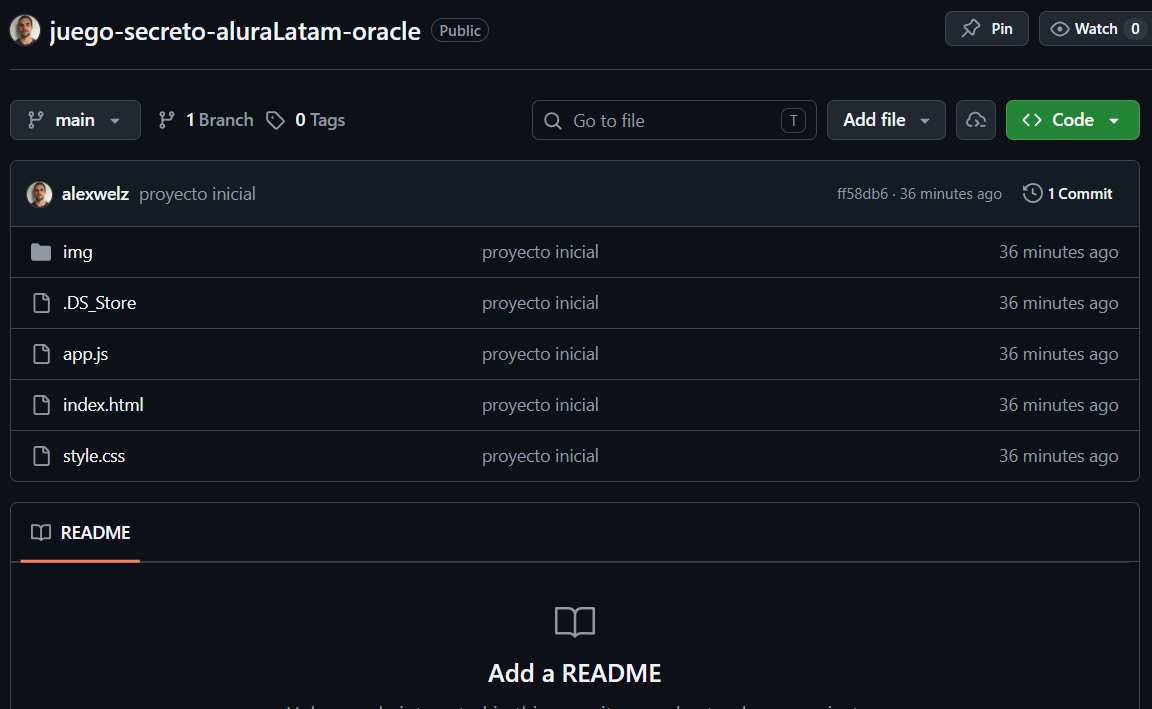Select the 36 minutes ago timestamp of img

1059,252
